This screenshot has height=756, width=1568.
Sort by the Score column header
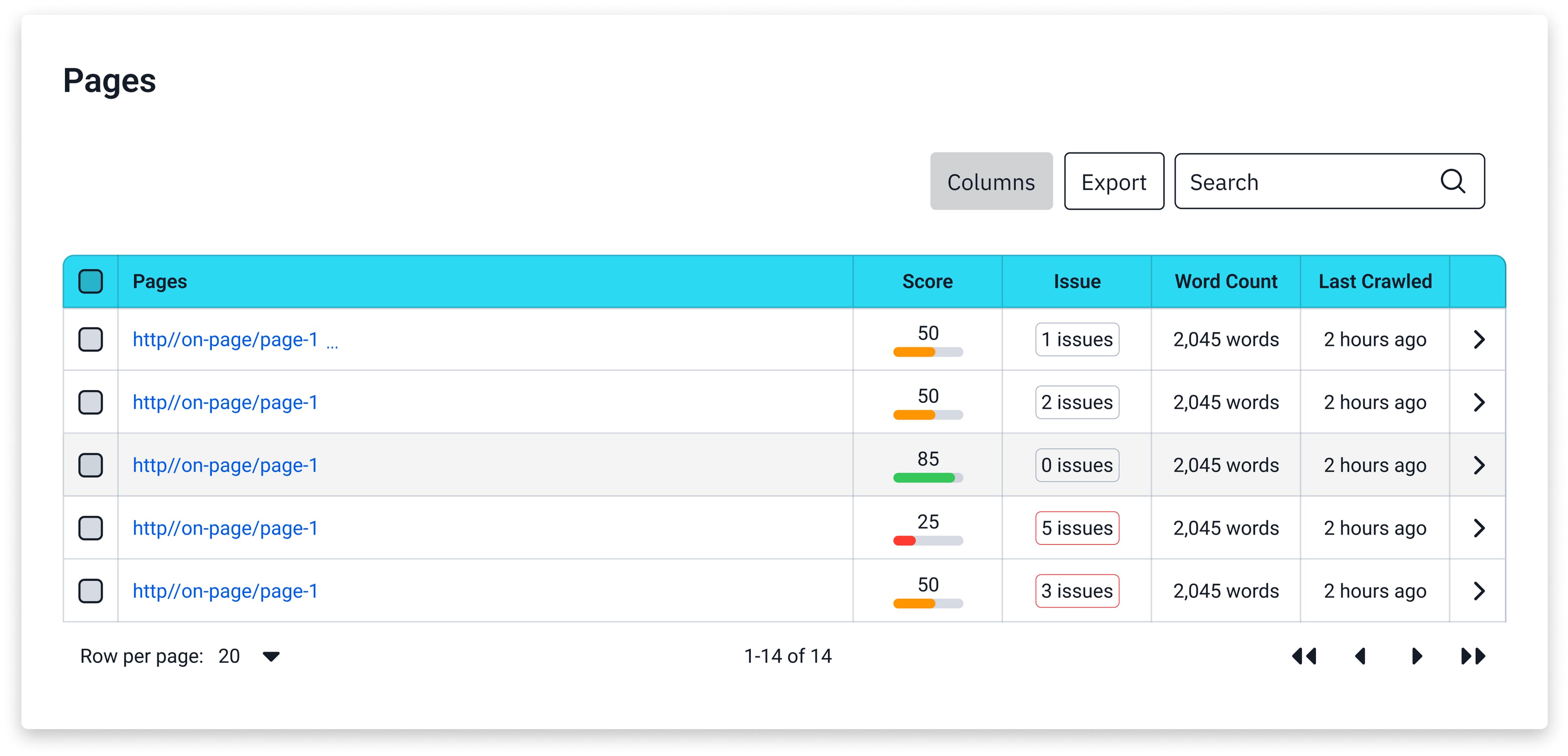coord(927,281)
